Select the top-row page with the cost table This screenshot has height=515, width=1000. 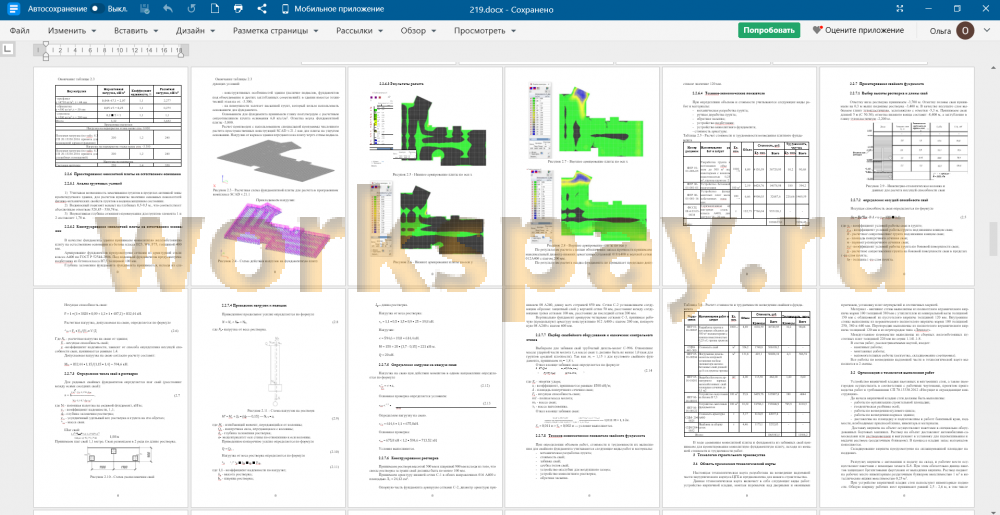click(740, 175)
